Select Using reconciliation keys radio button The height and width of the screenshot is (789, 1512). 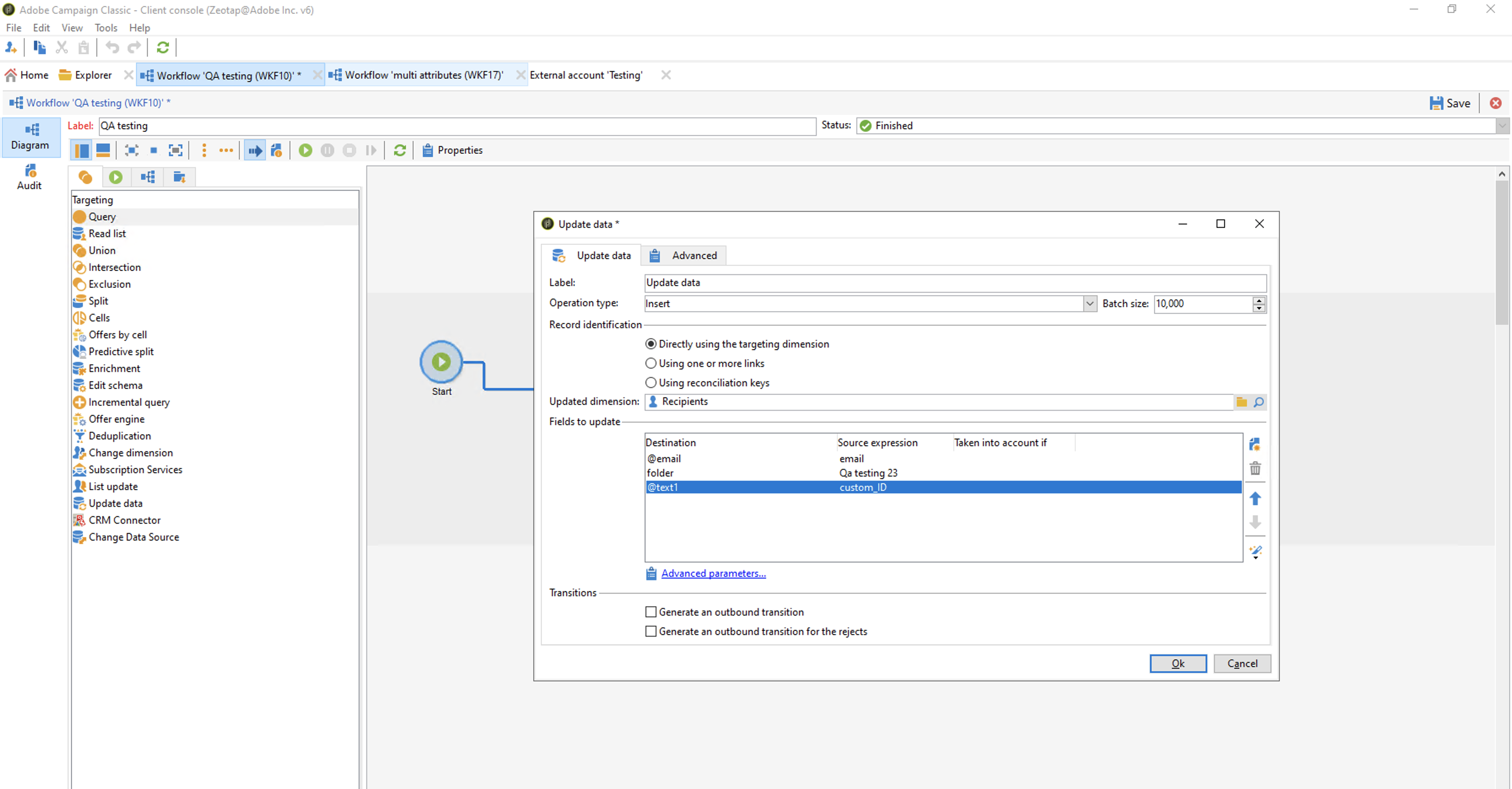click(x=651, y=382)
